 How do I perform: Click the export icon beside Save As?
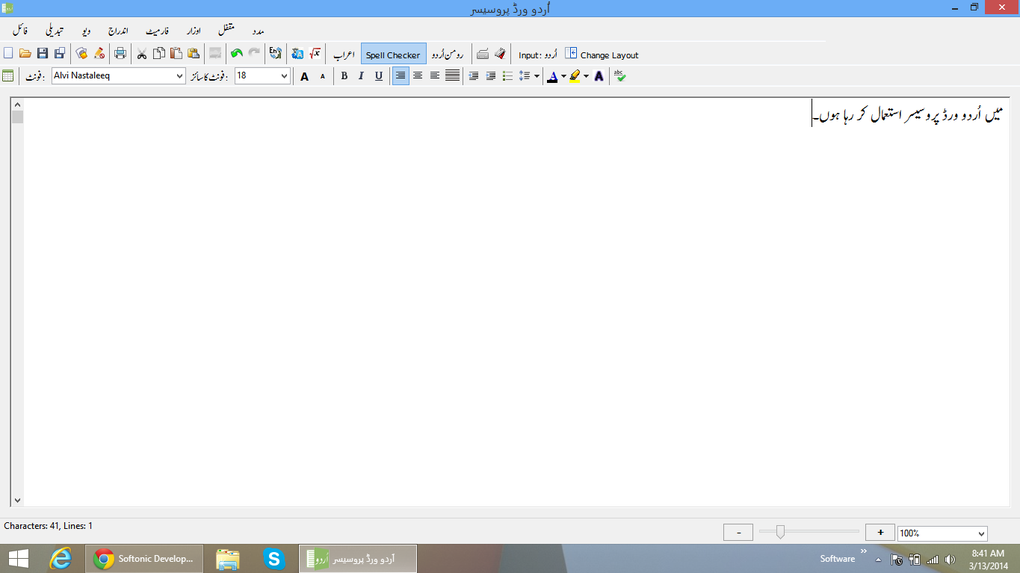point(81,53)
